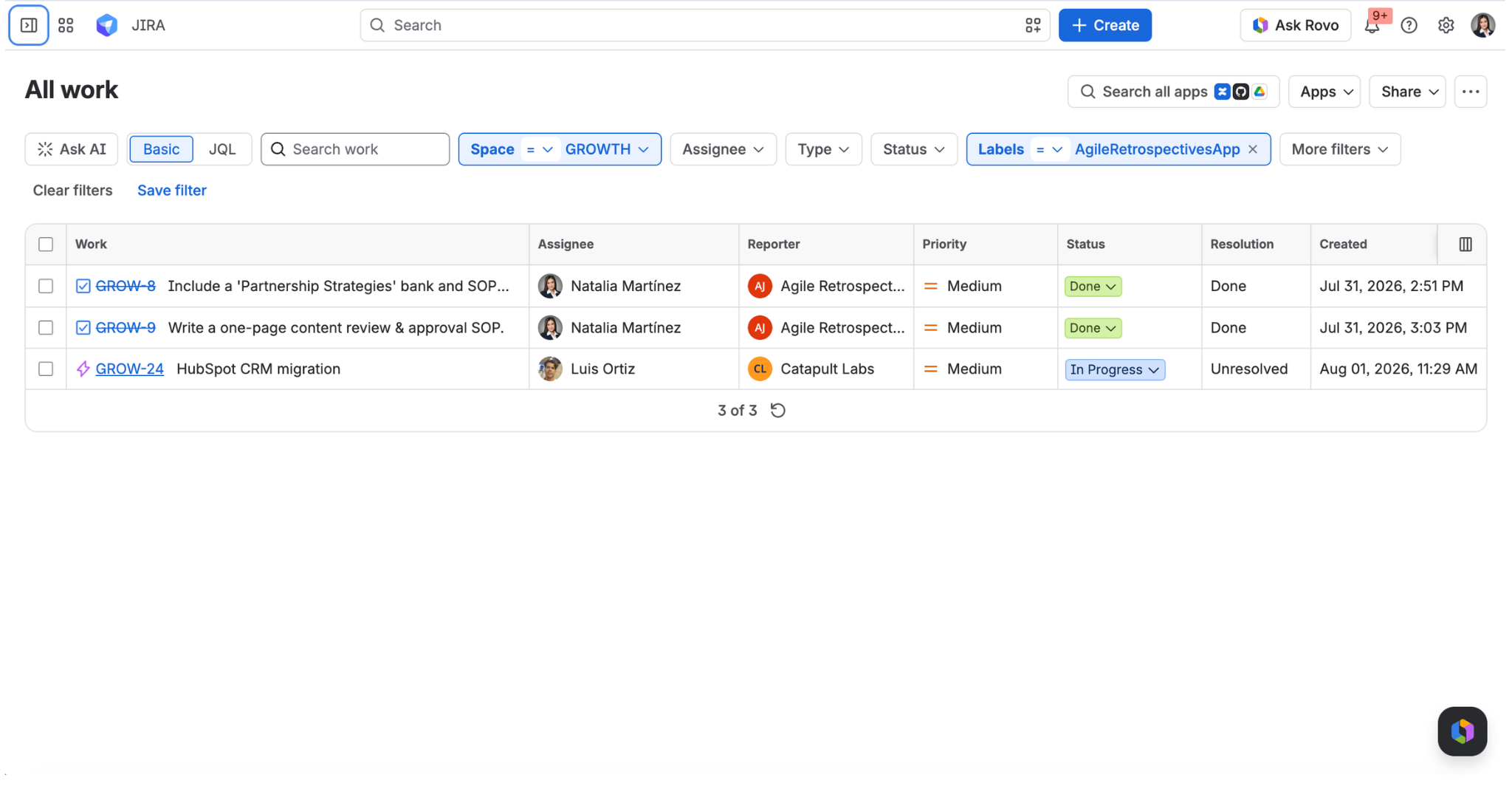Switch to Basic search mode
Image resolution: width=1512 pixels, height=786 pixels.
coord(161,149)
